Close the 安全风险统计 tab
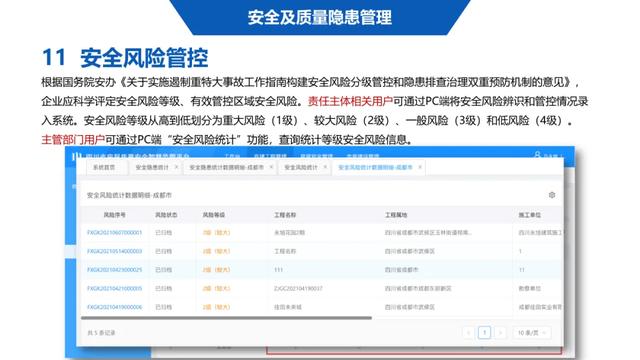 (x=325, y=167)
